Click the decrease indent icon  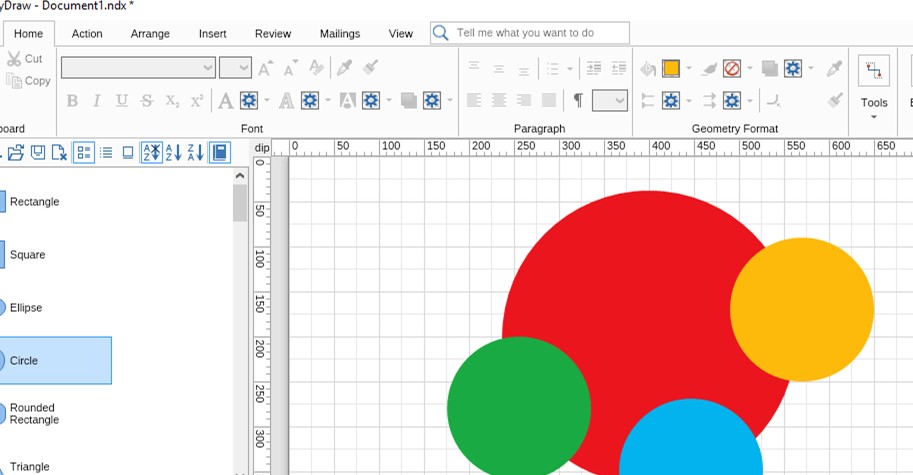pyautogui.click(x=618, y=68)
